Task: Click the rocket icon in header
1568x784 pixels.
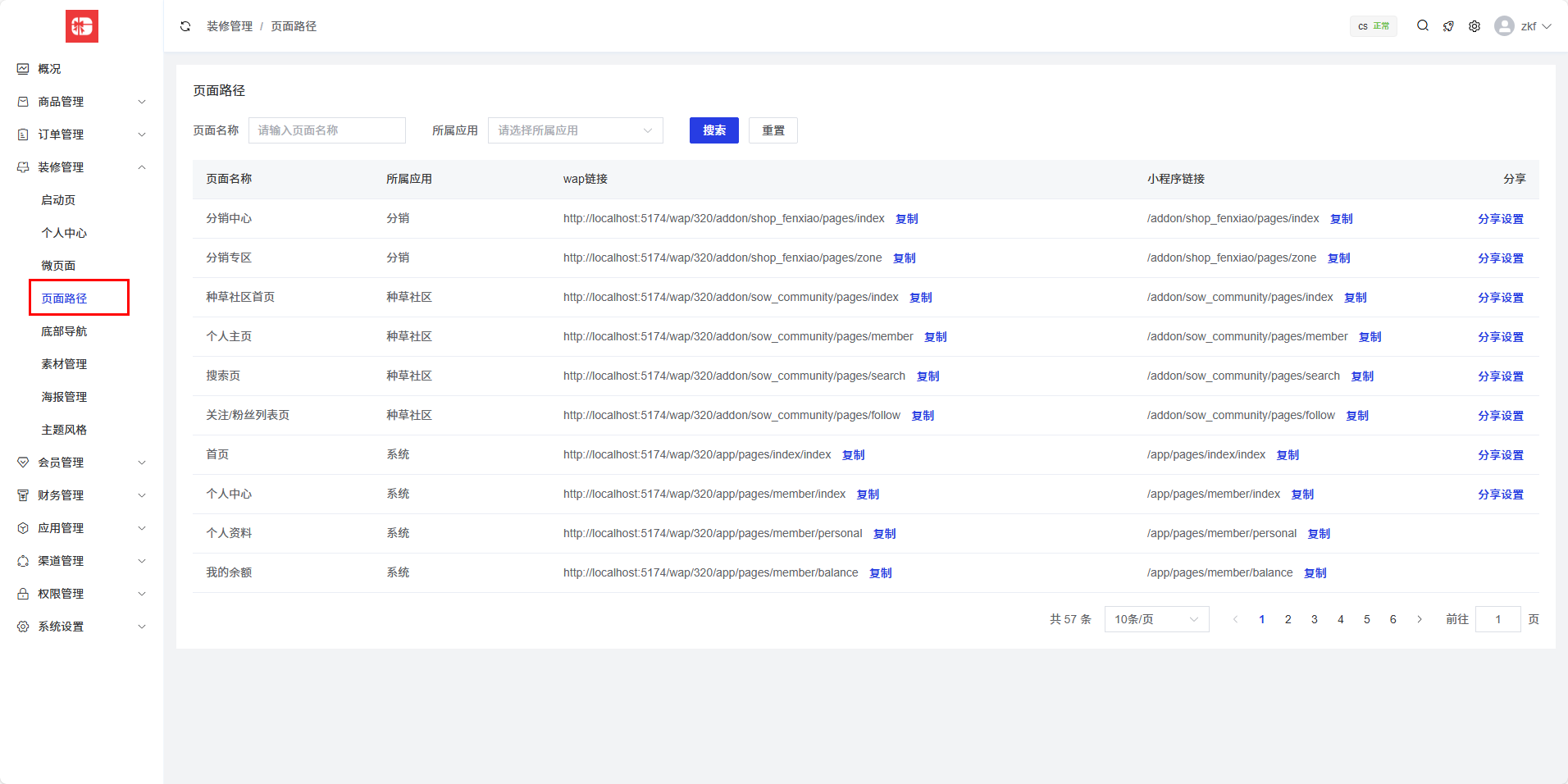Action: (x=1448, y=26)
